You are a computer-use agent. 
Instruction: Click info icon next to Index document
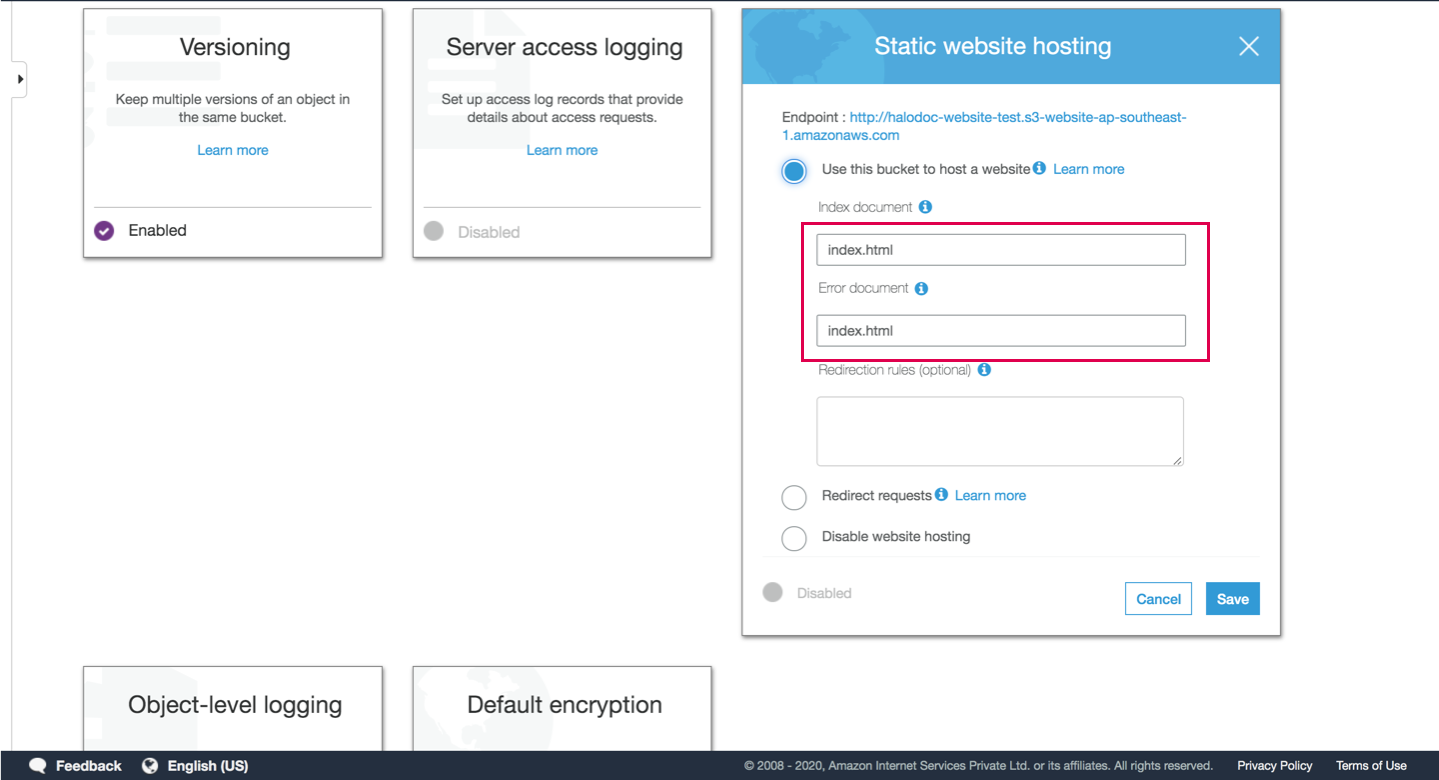point(925,207)
